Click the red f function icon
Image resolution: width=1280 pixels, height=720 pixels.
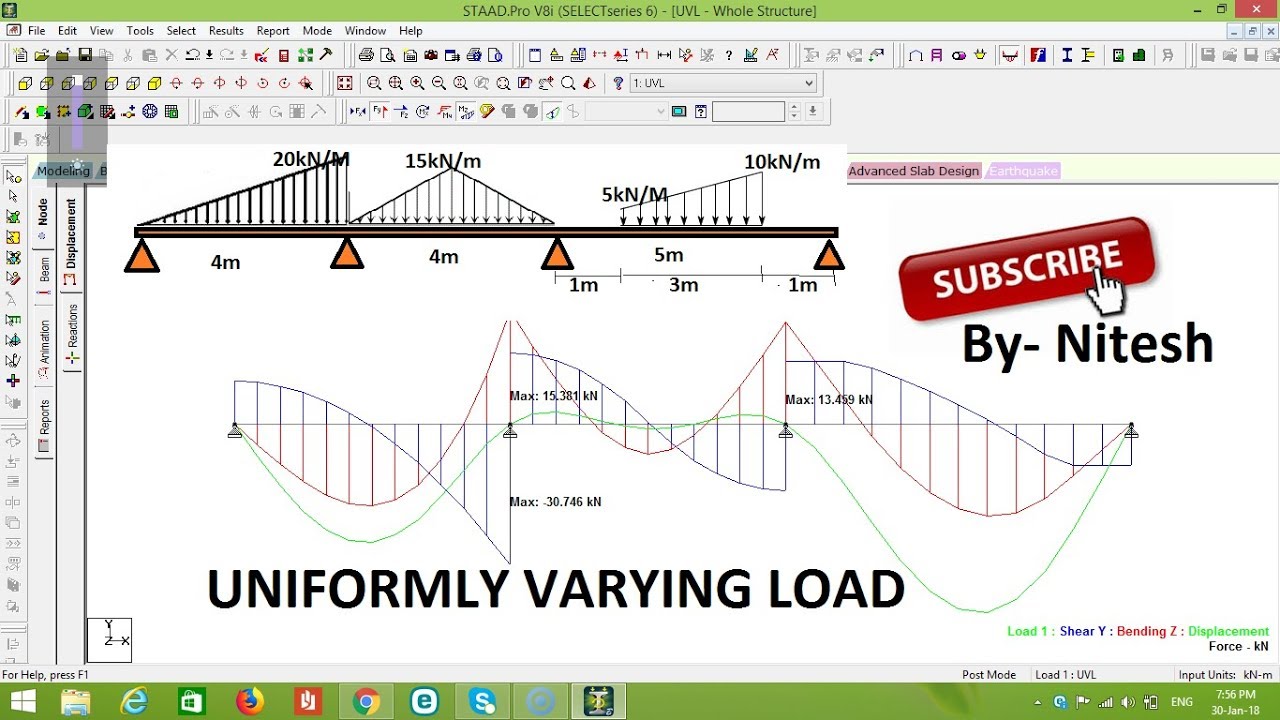(x=1038, y=55)
